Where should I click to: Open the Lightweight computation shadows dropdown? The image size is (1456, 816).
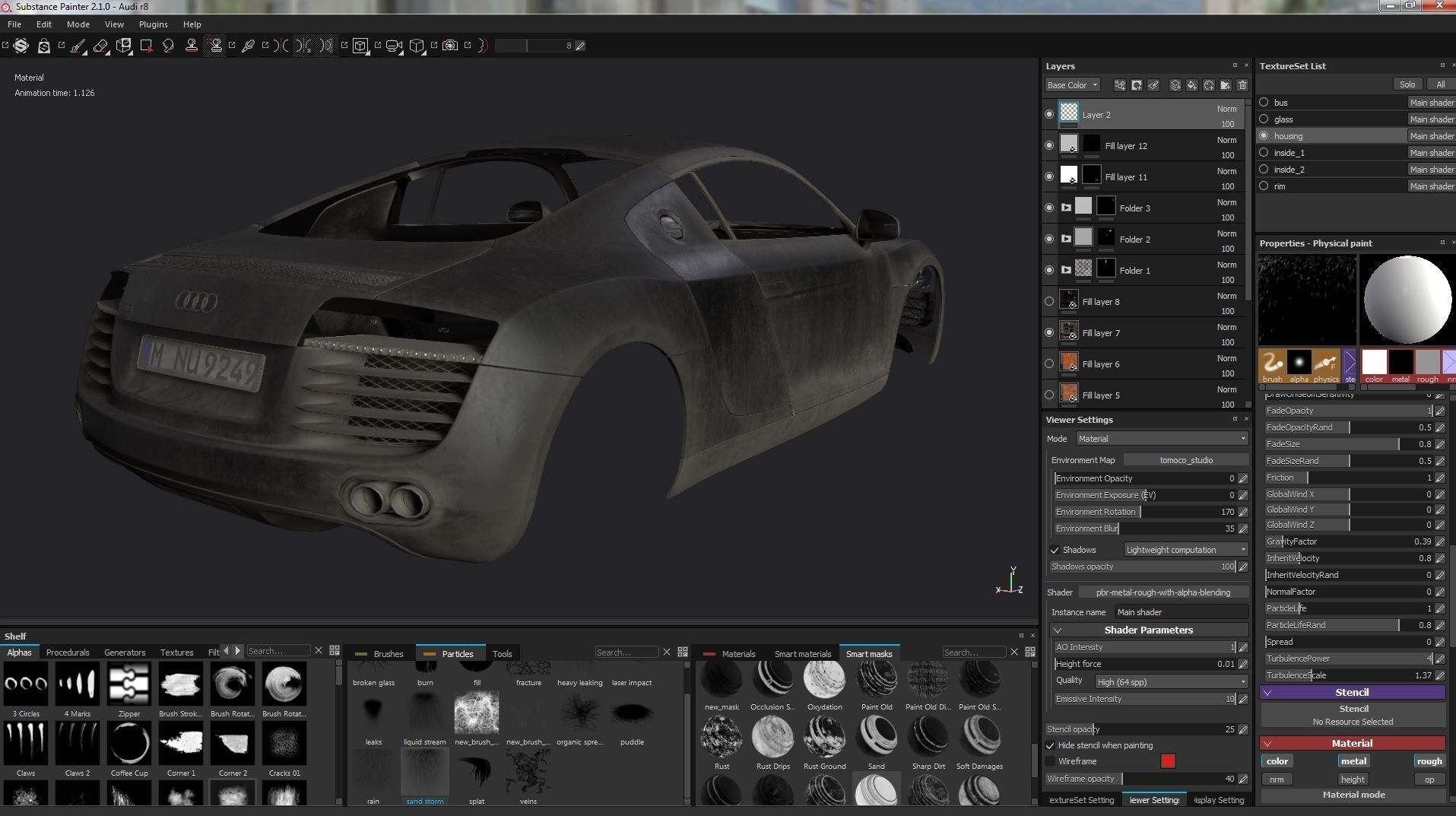(1185, 550)
